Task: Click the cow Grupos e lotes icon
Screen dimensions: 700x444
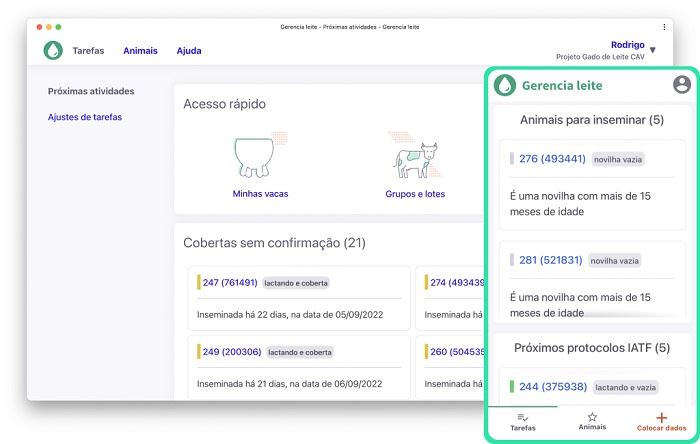Action: (414, 157)
